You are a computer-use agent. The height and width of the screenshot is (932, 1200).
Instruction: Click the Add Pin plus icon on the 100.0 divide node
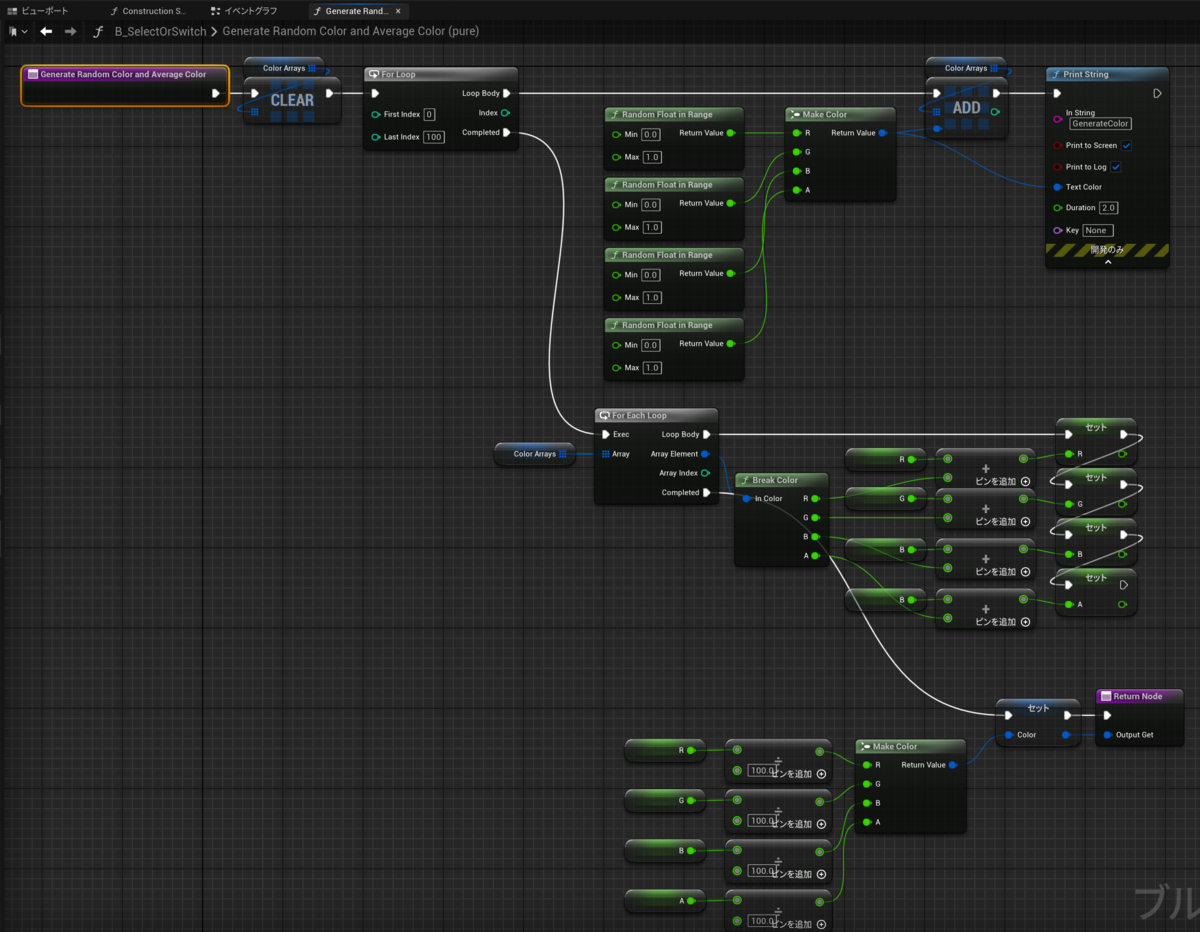(822, 773)
